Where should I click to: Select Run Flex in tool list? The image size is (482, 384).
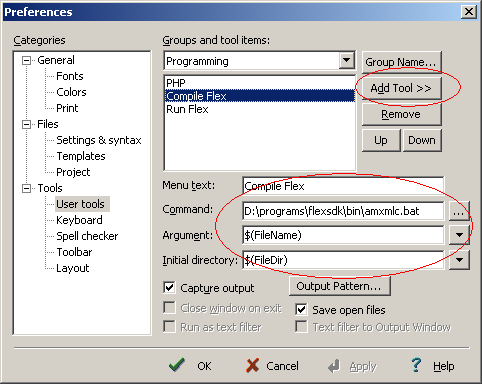260,109
